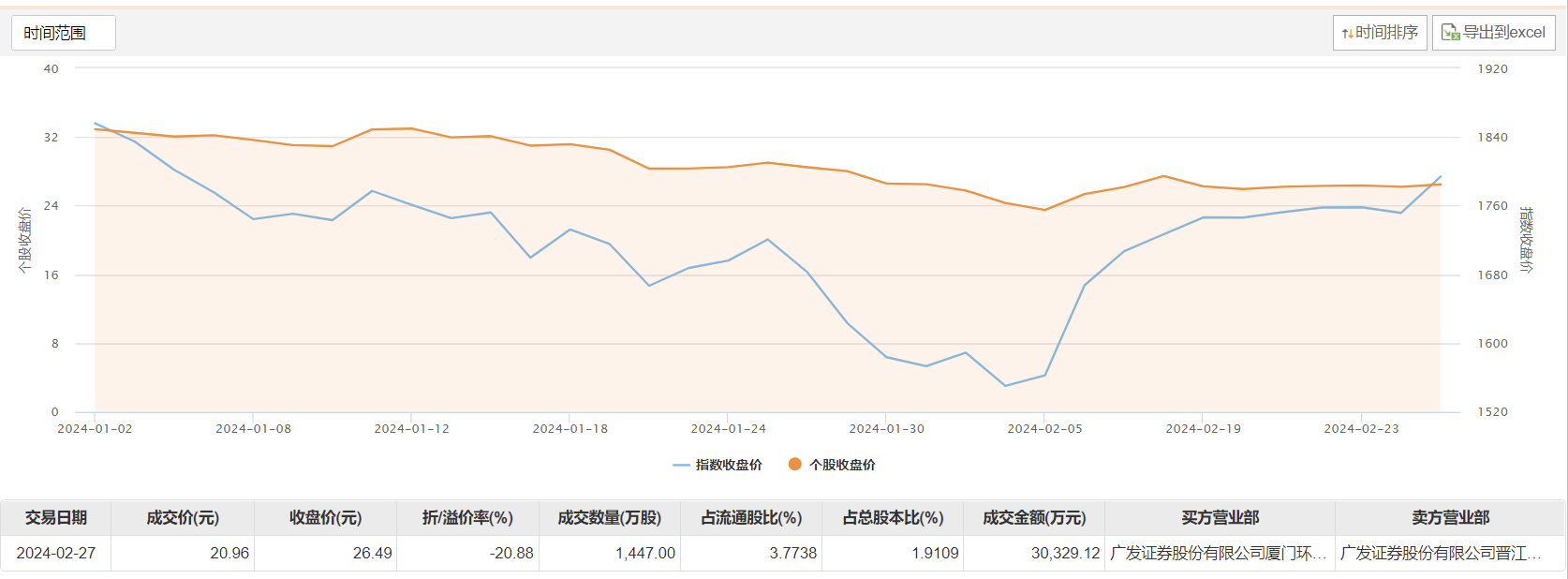This screenshot has height=579, width=1568.
Task: Click the float ratio cell 3.7738
Action: (751, 553)
